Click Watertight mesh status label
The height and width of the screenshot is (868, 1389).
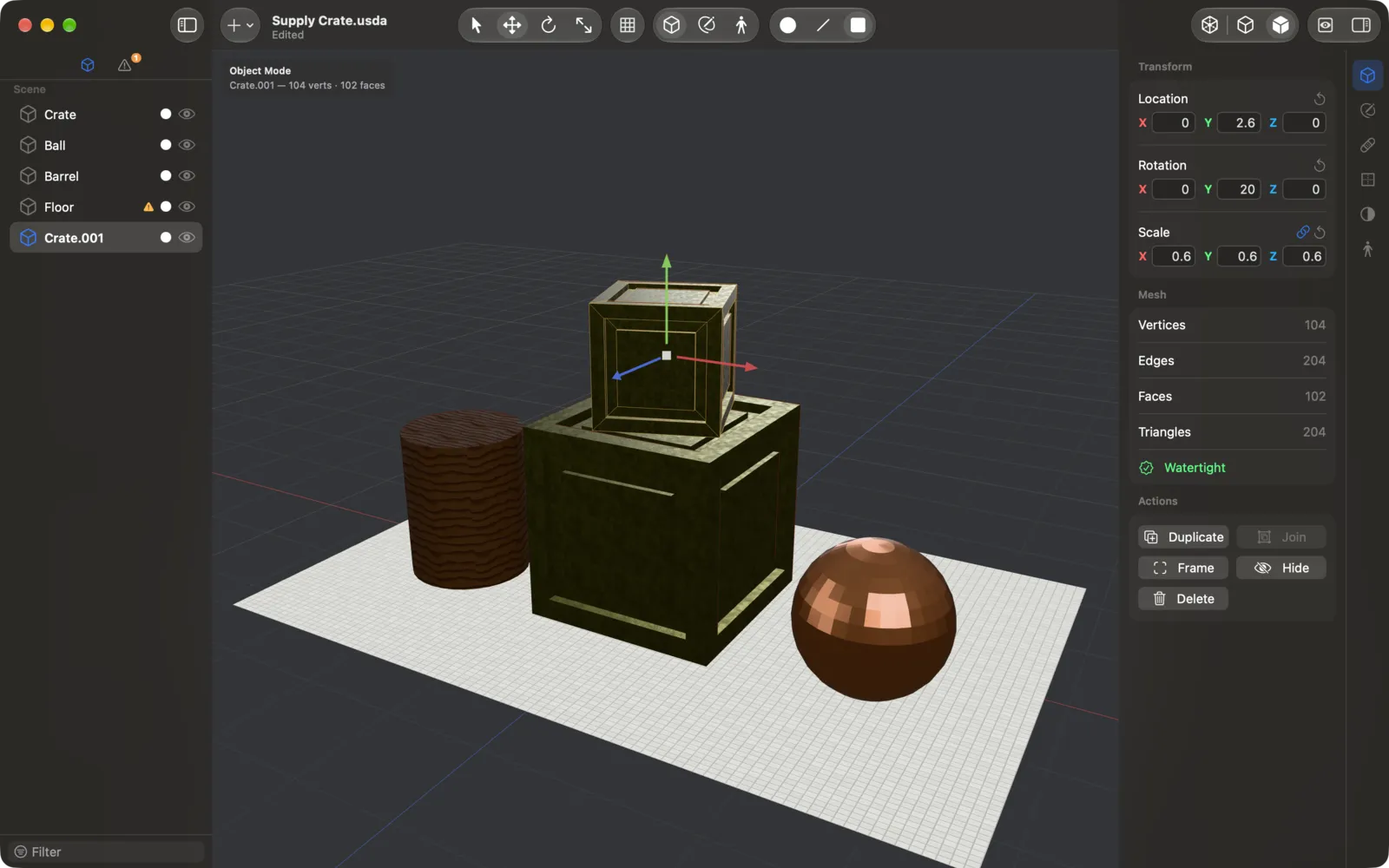click(1195, 468)
